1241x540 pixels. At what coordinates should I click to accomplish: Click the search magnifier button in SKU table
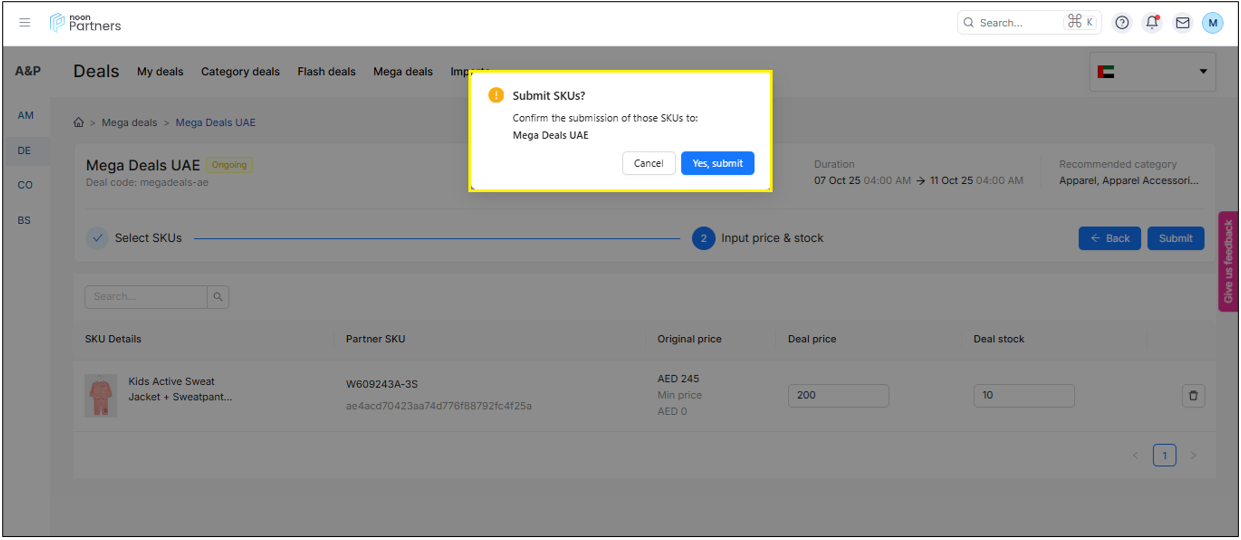219,296
